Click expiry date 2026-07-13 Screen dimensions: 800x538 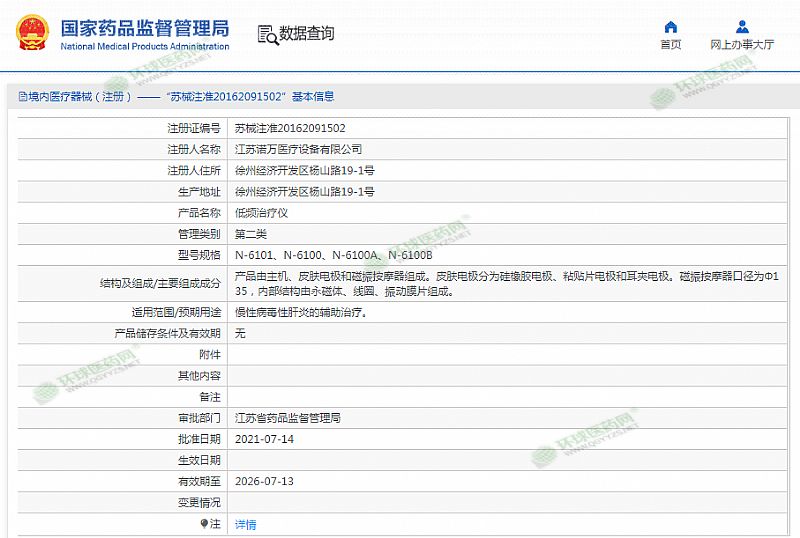[x=264, y=481]
